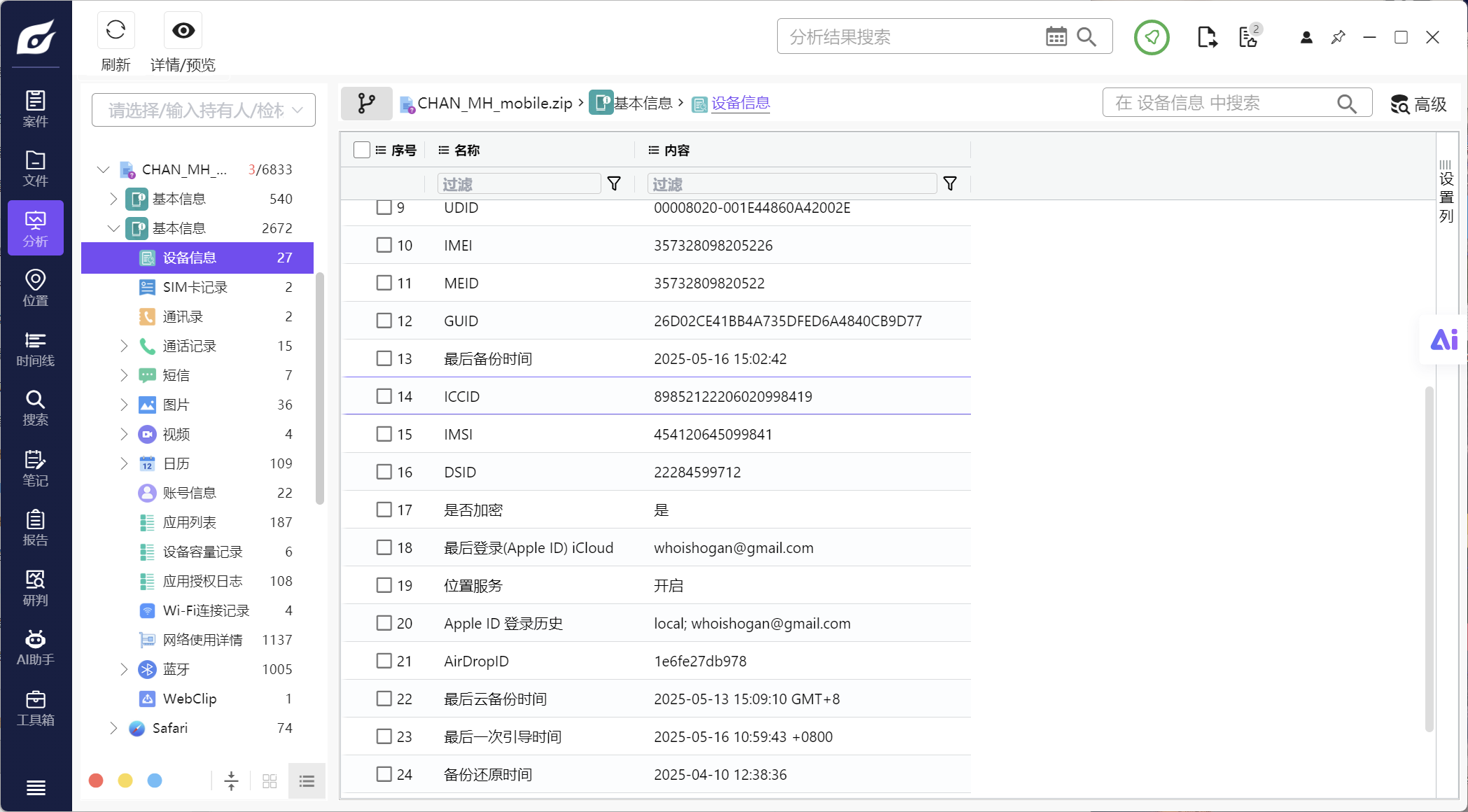
Task: Select SIM卡记录 in the tree
Action: click(197, 287)
